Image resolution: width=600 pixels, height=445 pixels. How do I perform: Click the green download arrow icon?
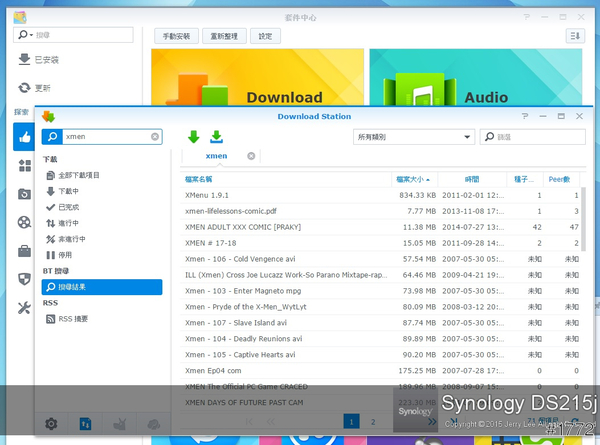point(194,137)
